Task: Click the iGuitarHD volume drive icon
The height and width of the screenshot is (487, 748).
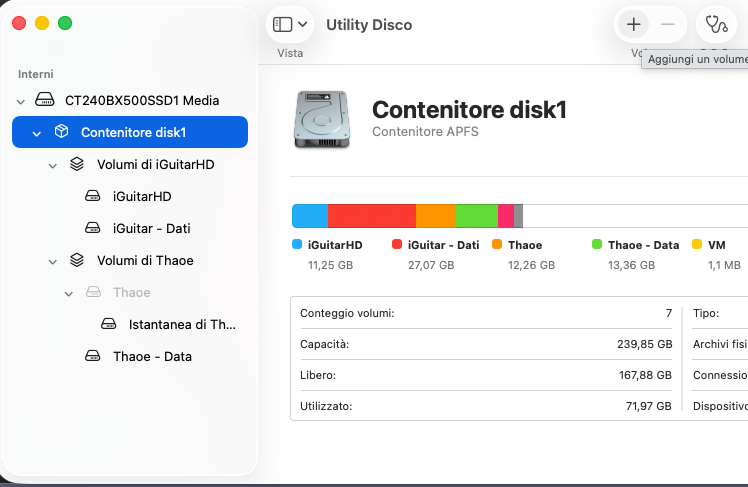Action: [93, 196]
